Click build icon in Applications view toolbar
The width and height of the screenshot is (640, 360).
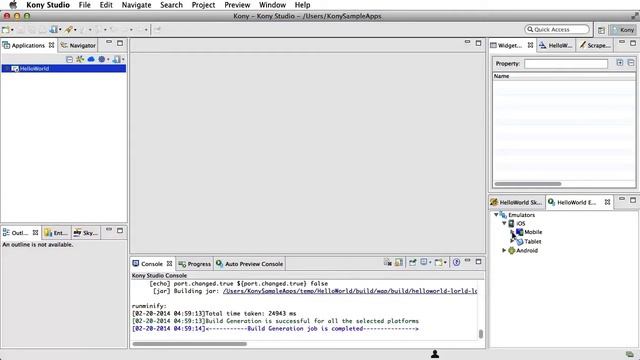coord(116,60)
